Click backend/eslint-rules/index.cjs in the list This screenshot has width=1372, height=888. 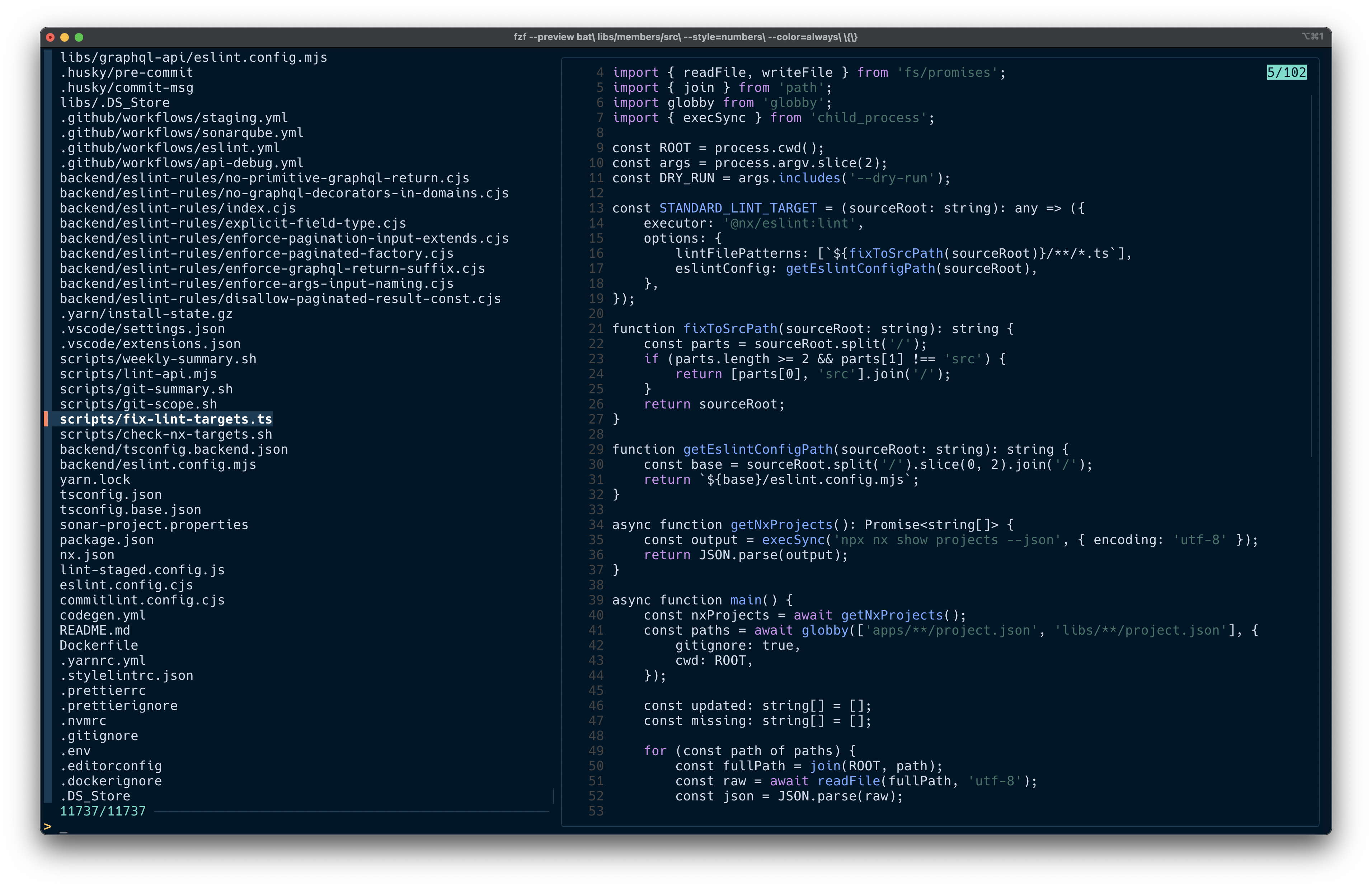178,208
